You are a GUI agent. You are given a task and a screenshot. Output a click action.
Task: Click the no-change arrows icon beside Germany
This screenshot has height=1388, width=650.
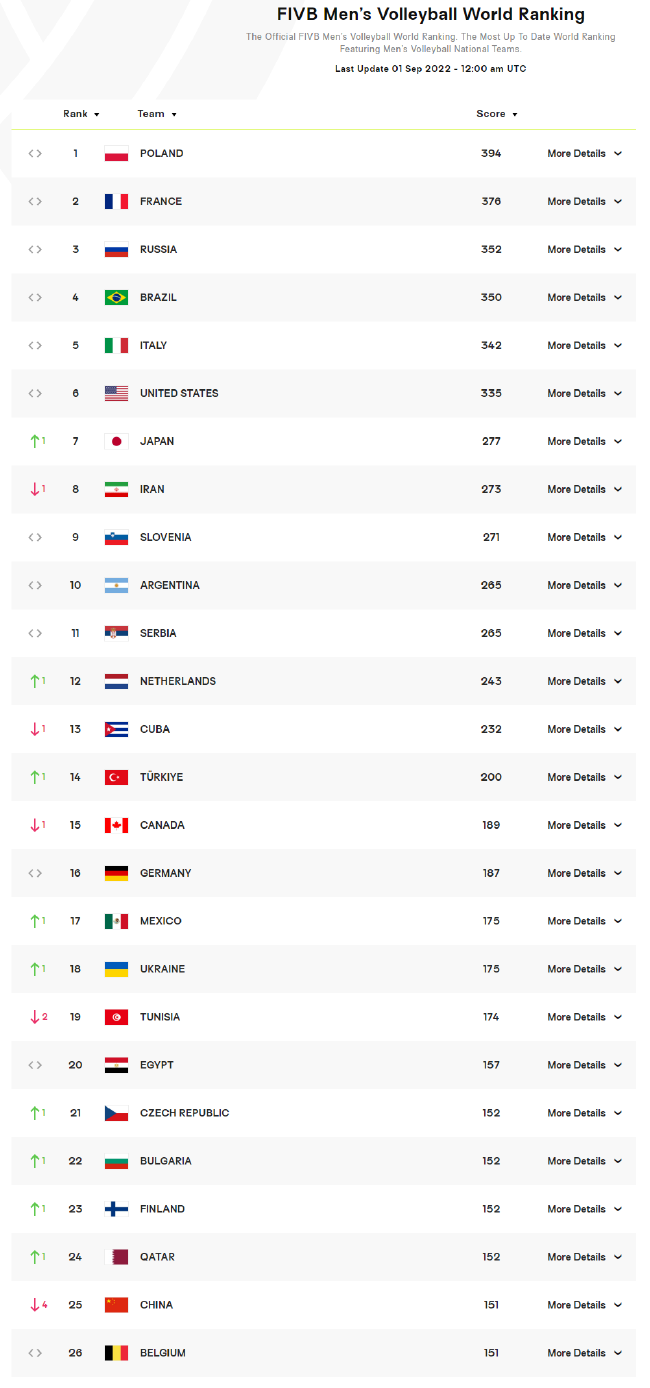[x=35, y=874]
